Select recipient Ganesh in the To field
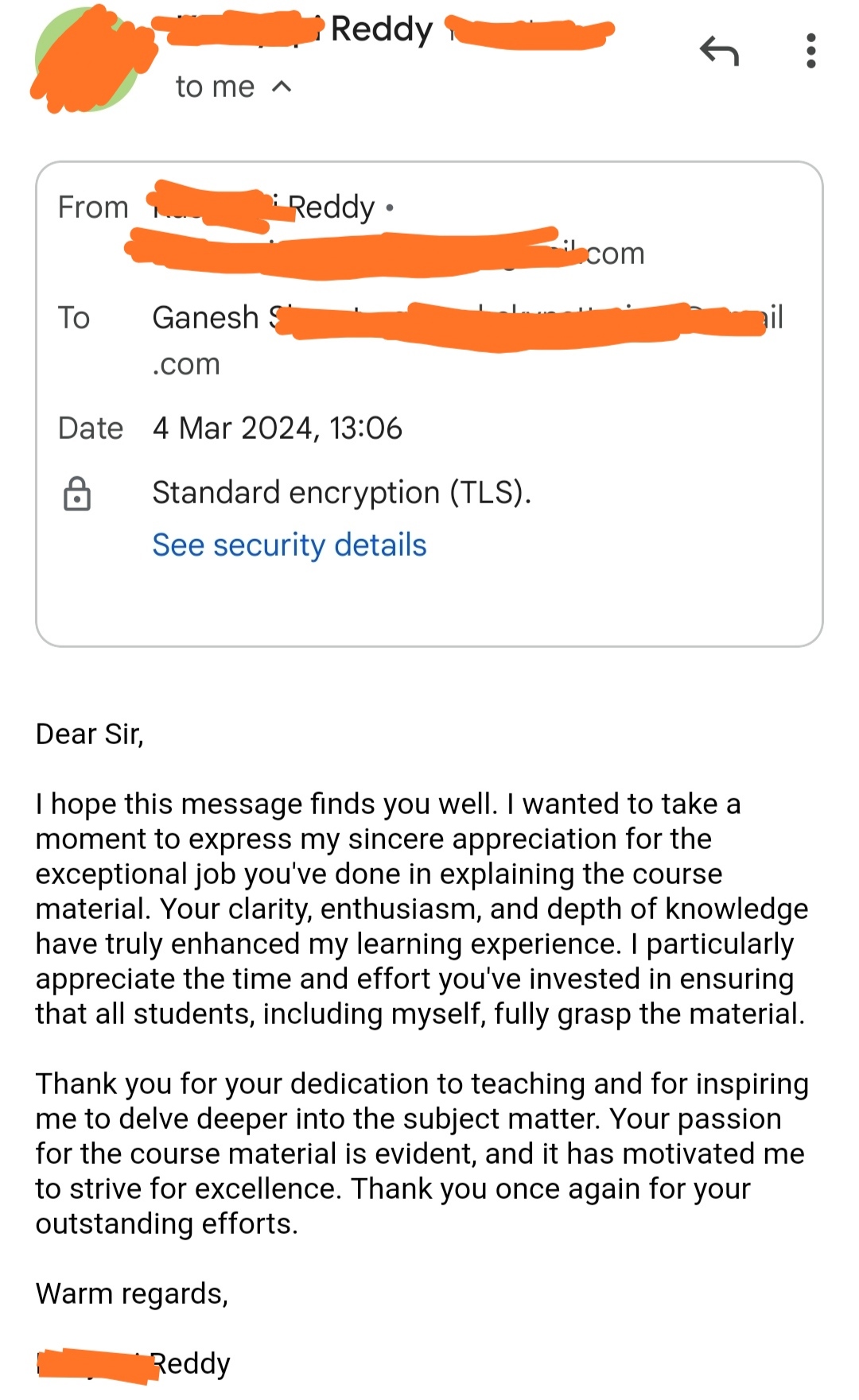The height and width of the screenshot is (1400, 859). tap(207, 318)
